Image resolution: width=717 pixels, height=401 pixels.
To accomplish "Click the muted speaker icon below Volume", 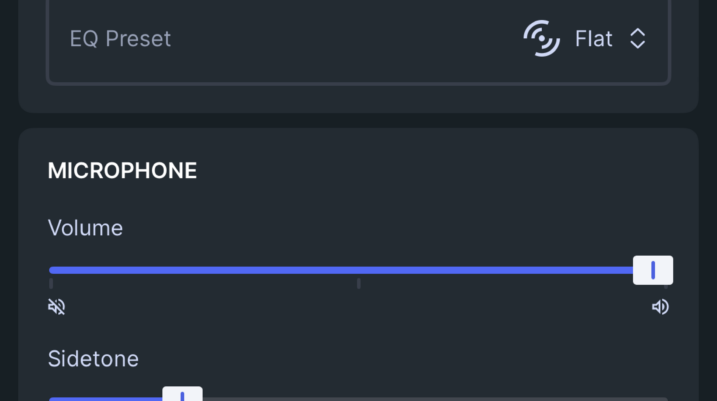I will (x=57, y=306).
